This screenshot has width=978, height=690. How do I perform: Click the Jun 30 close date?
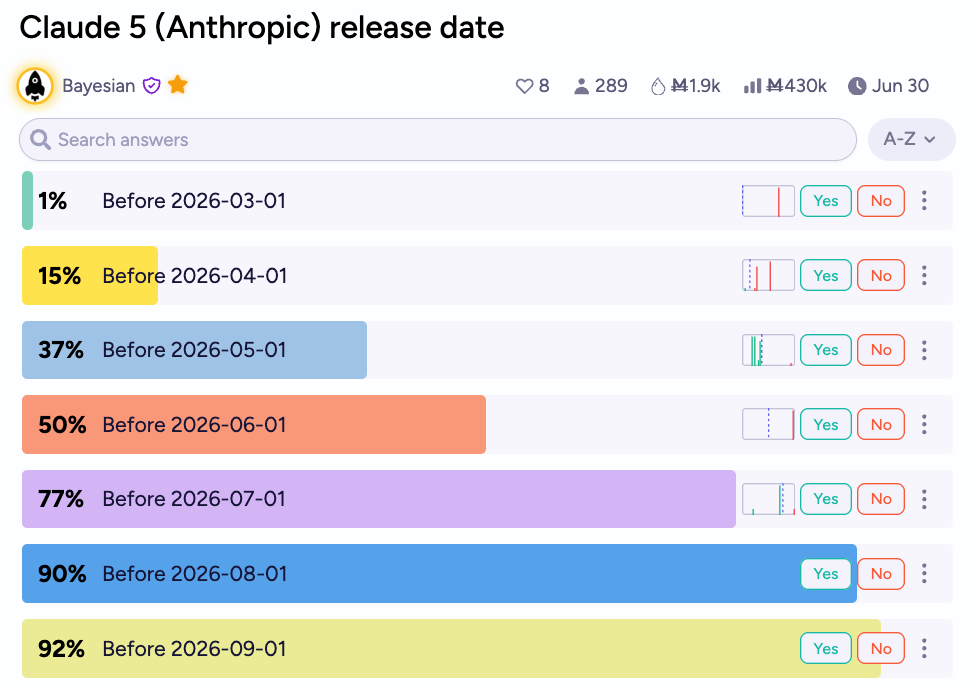point(900,85)
